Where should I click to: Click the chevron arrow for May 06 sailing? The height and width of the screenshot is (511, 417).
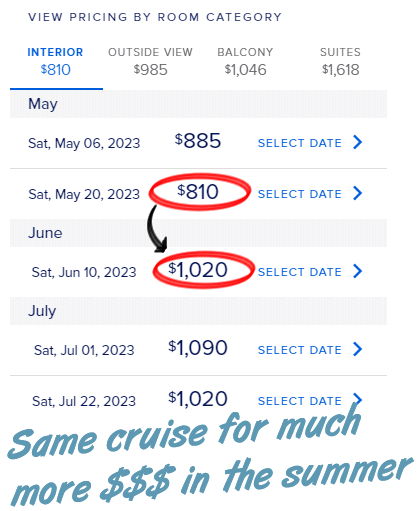point(357,142)
